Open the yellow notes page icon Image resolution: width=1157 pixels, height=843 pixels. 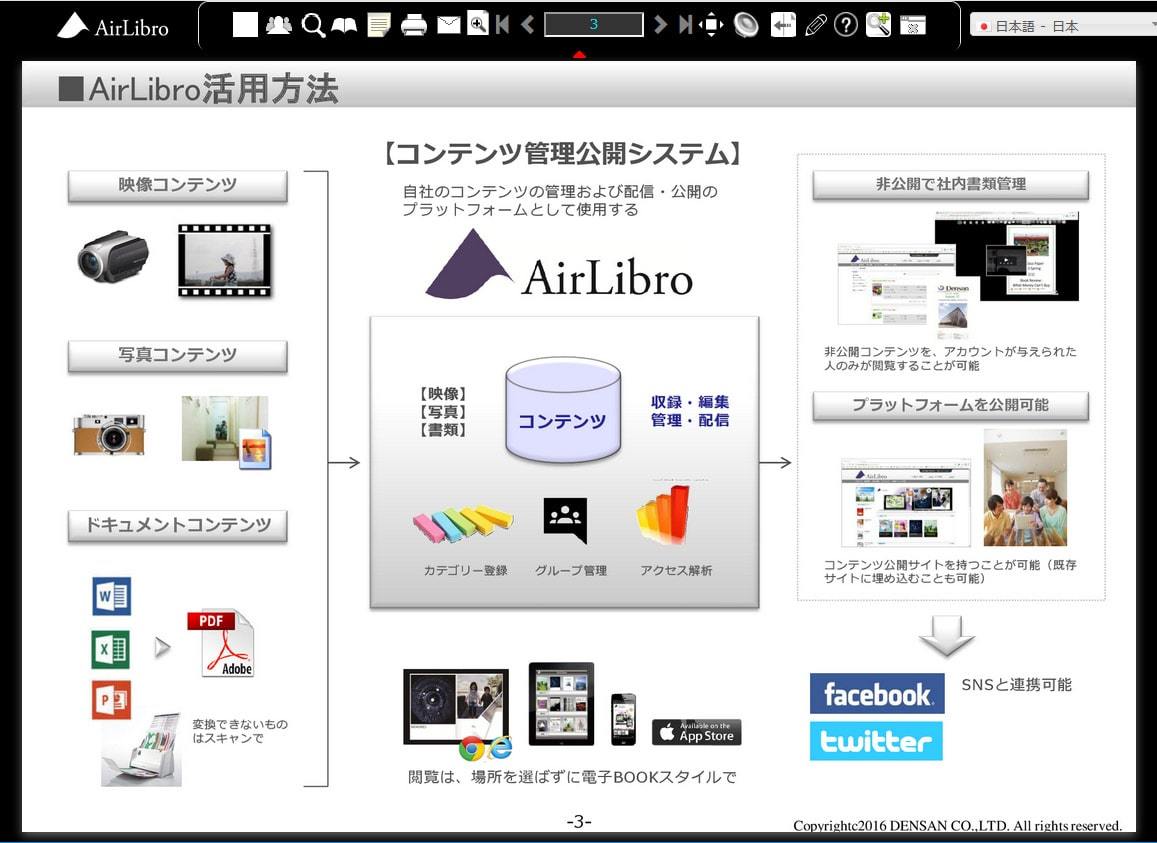tap(379, 25)
